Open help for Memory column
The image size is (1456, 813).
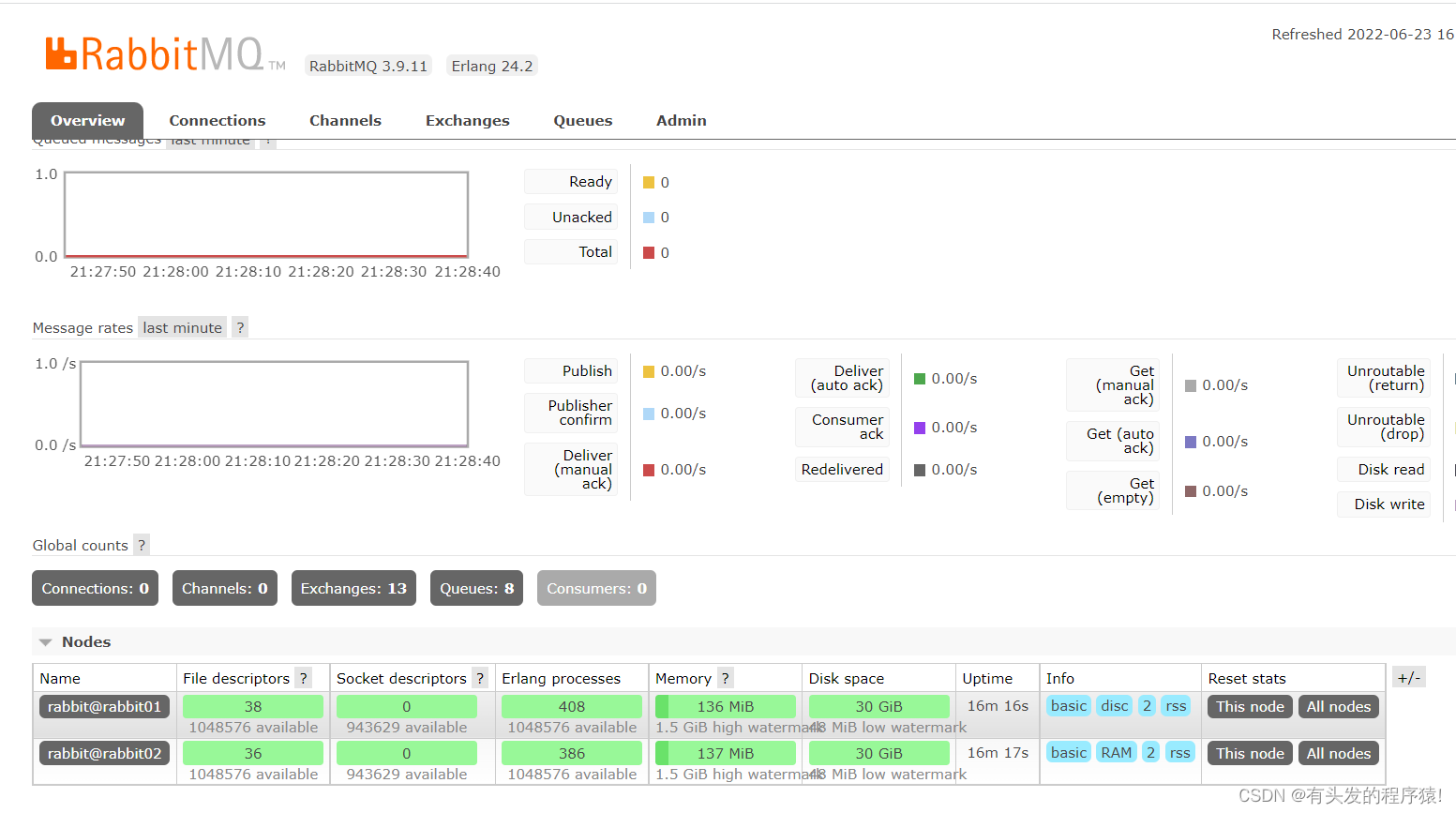[x=725, y=678]
